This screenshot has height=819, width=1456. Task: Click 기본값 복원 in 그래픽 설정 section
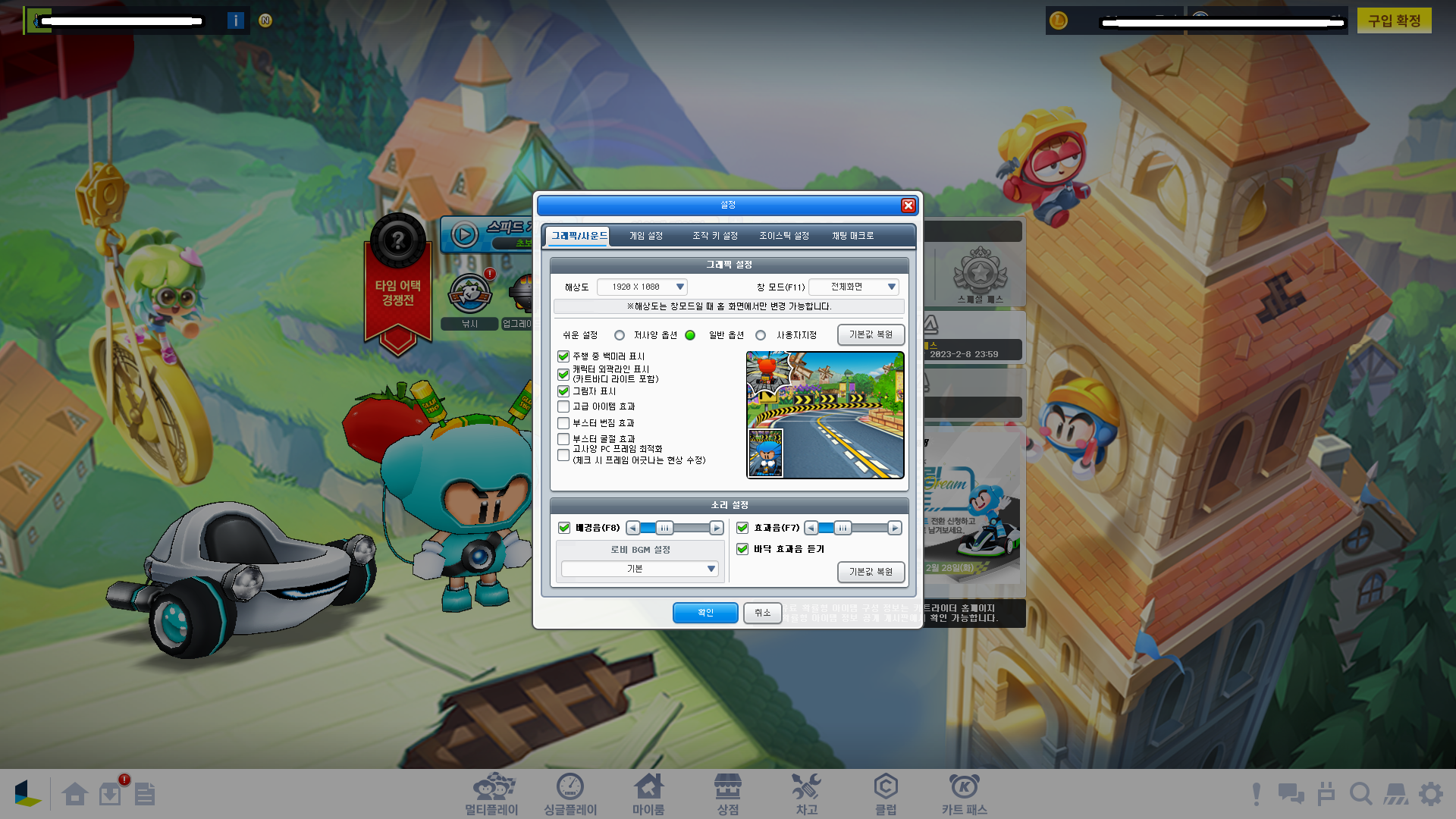[x=871, y=334]
